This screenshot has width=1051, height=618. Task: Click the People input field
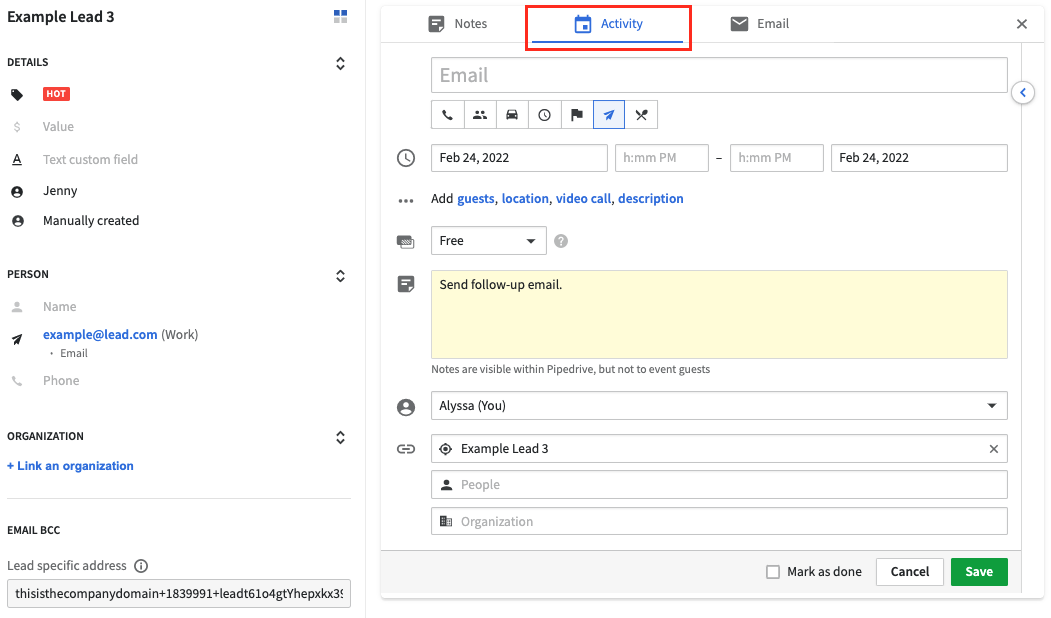[719, 485]
